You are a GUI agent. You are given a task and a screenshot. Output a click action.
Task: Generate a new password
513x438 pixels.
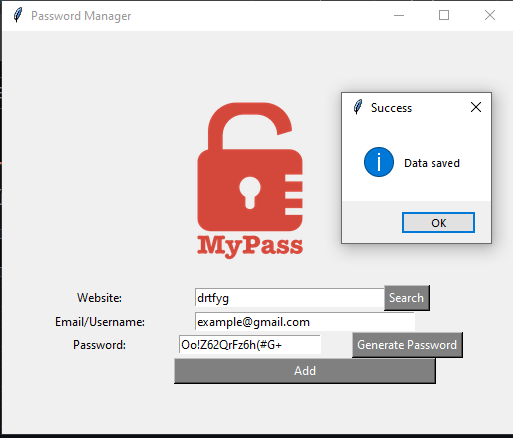click(407, 345)
